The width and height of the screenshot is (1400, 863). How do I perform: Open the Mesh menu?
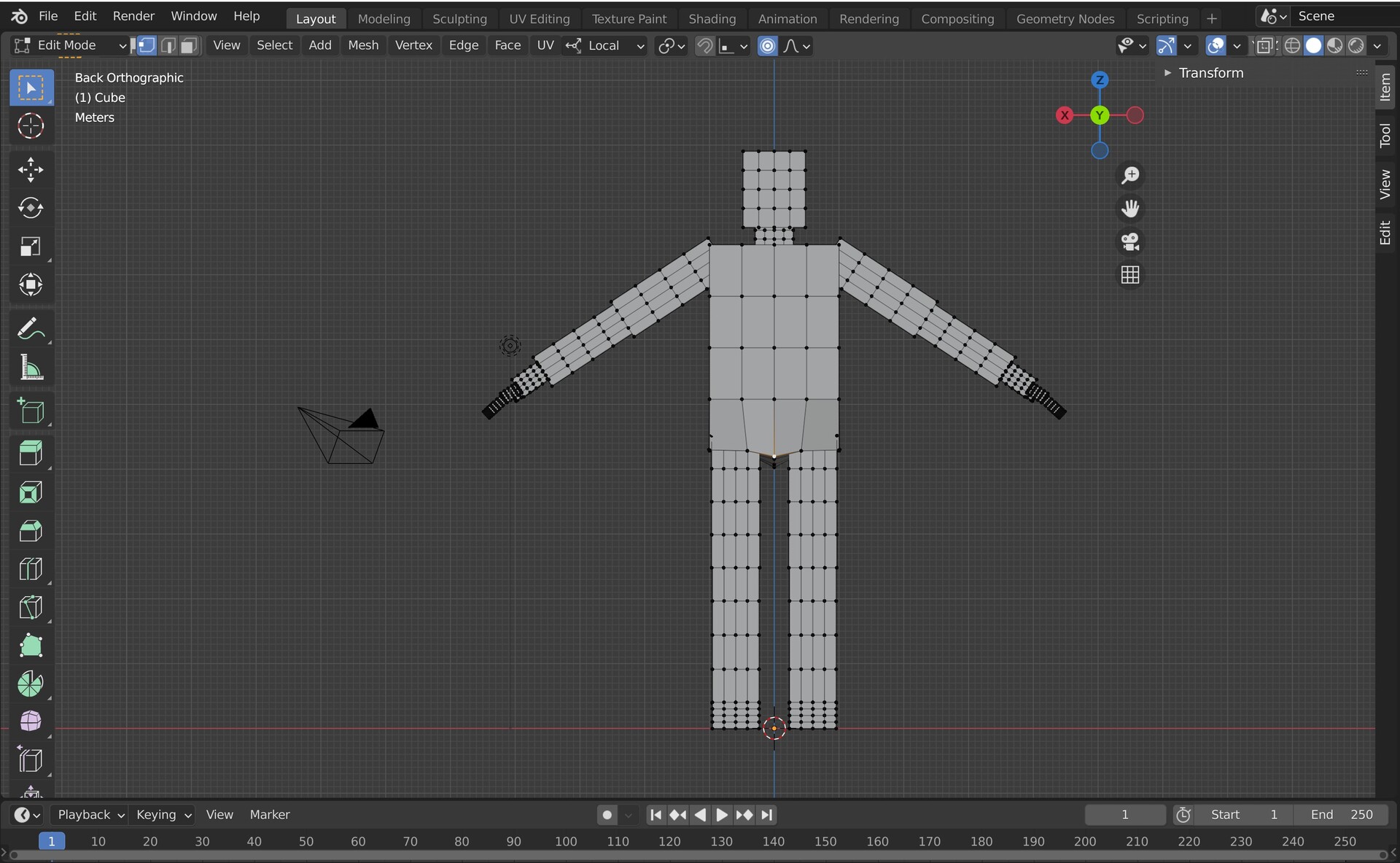[362, 44]
